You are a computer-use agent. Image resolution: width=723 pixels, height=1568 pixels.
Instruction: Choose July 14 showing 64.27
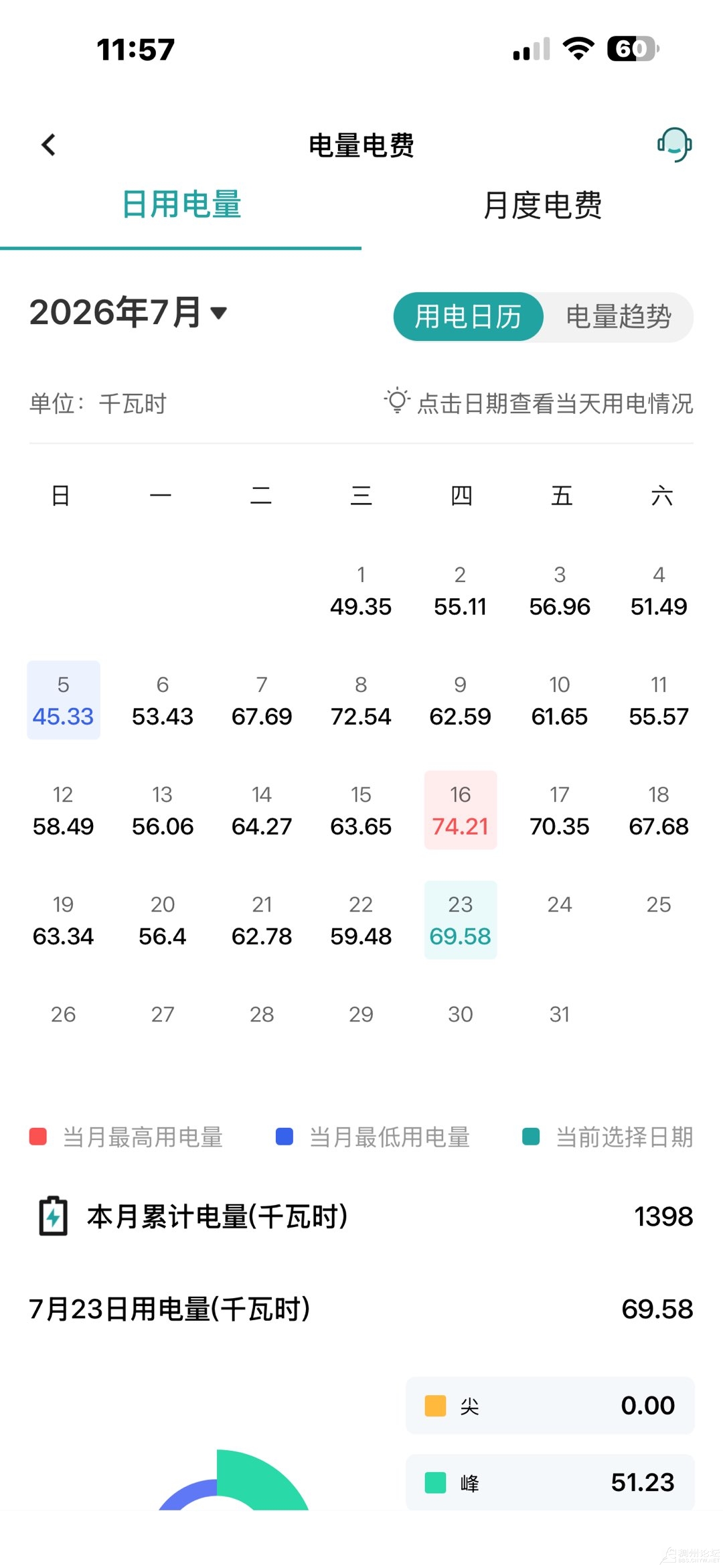(x=262, y=810)
